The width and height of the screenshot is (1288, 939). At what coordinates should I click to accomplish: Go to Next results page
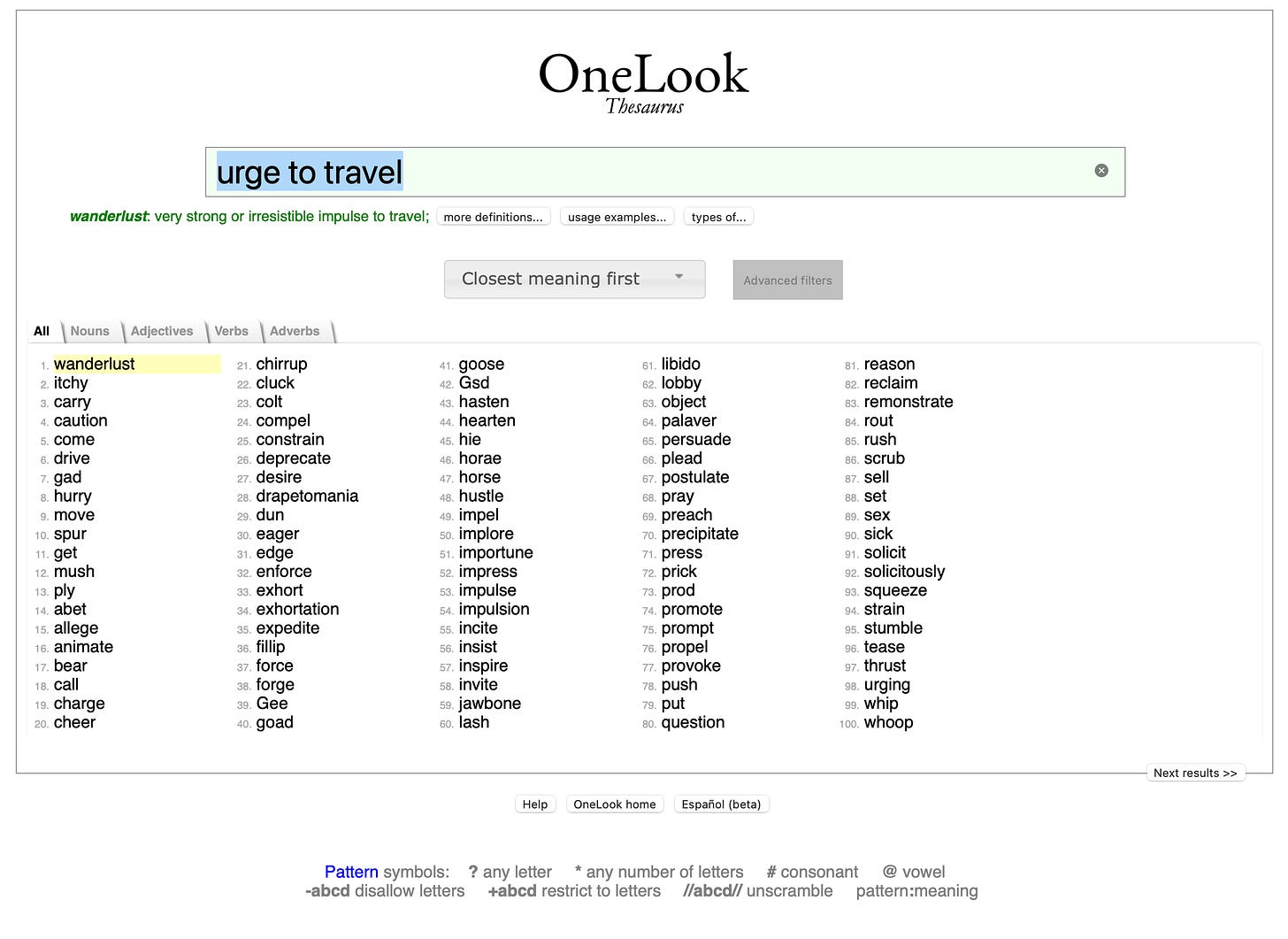(x=1195, y=773)
